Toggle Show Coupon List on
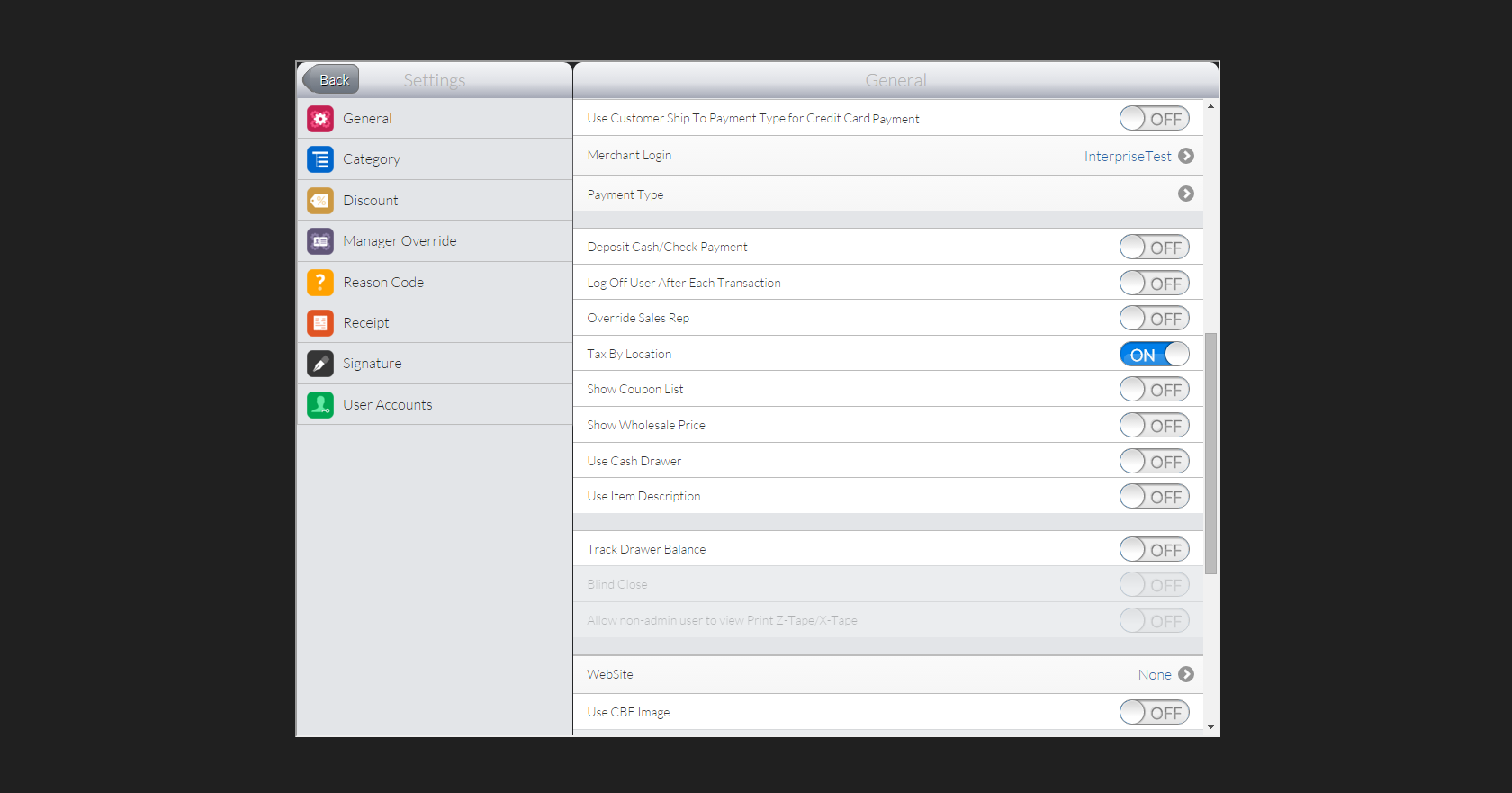 1154,390
